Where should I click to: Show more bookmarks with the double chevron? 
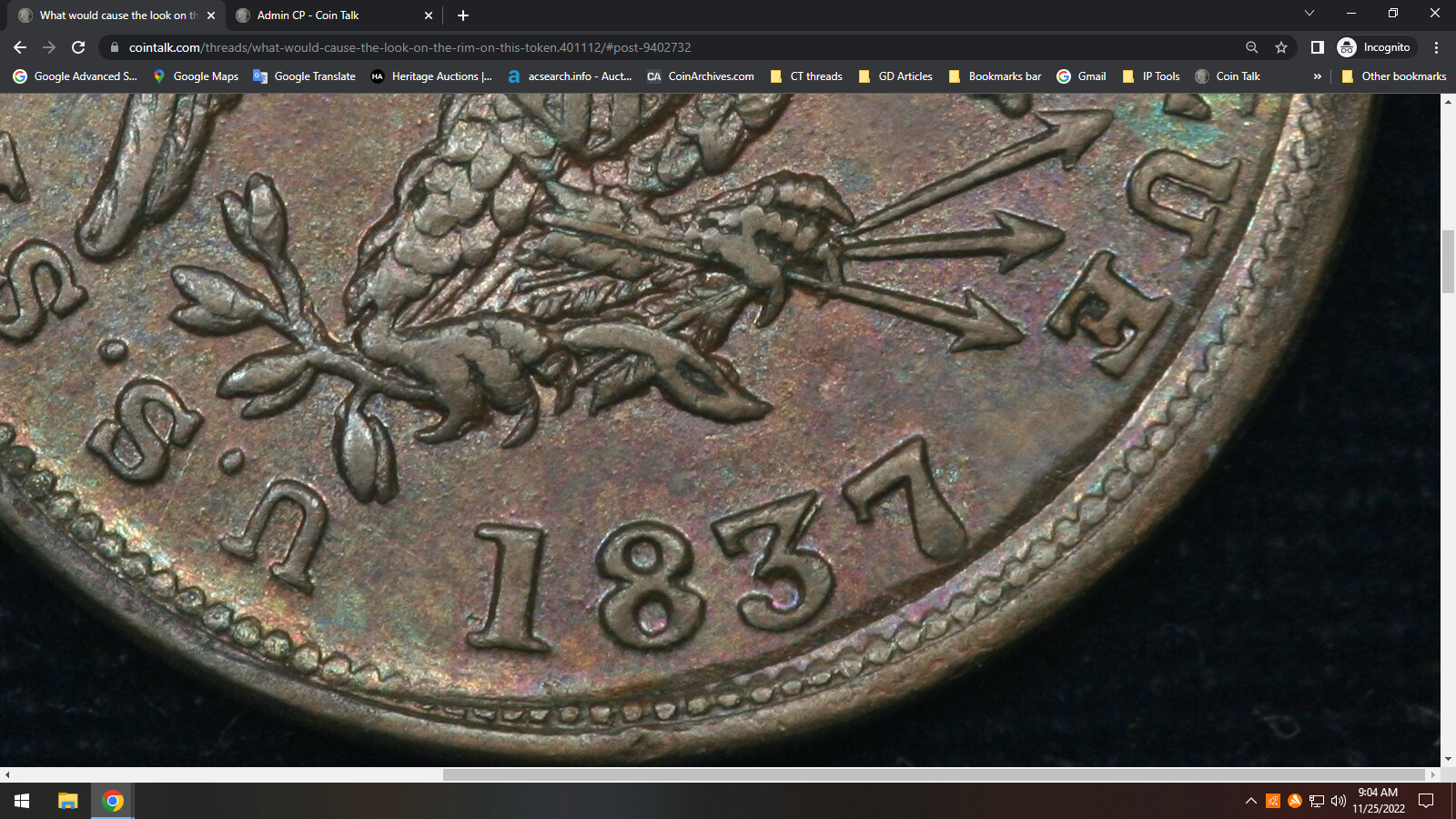click(x=1317, y=76)
